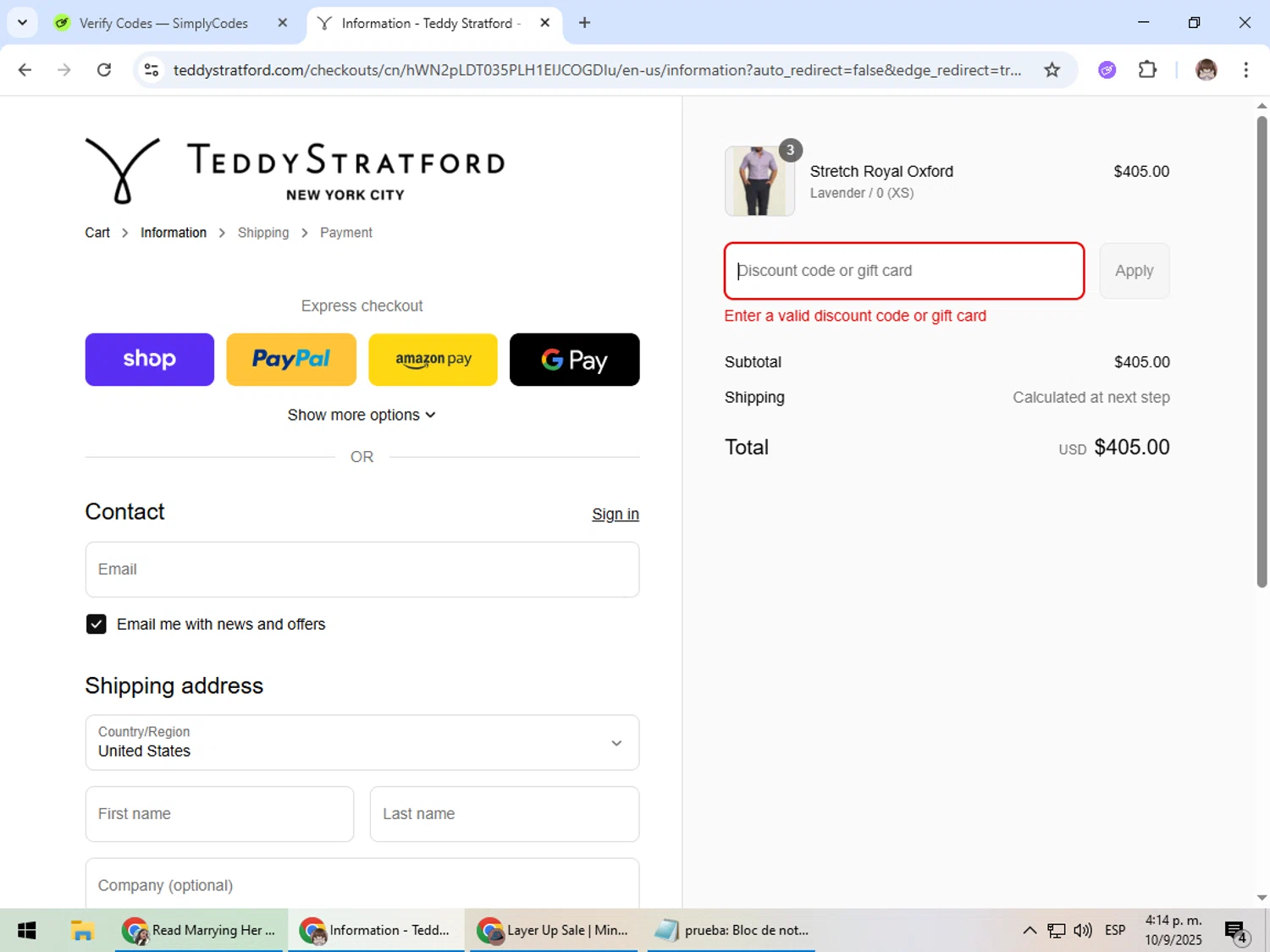Uncheck Email me with news and offers
This screenshot has height=952, width=1270.
click(x=97, y=625)
